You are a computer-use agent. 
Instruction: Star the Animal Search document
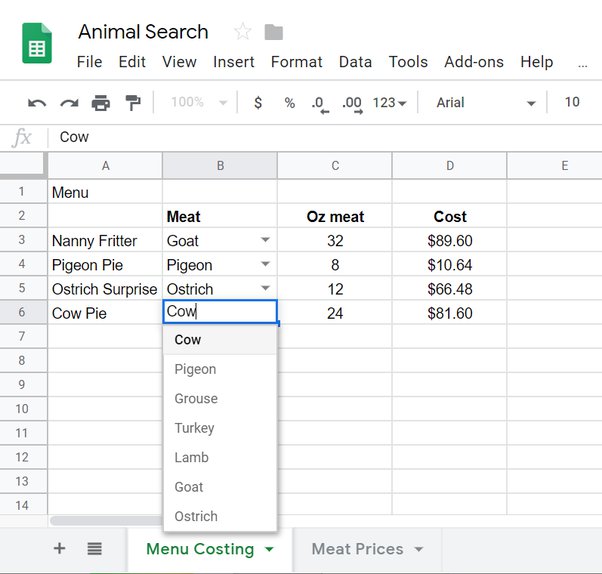pyautogui.click(x=243, y=31)
